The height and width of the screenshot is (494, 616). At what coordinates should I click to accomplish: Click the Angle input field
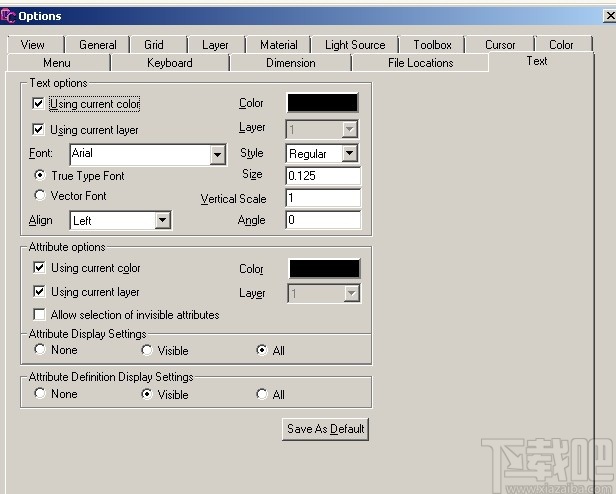point(323,220)
